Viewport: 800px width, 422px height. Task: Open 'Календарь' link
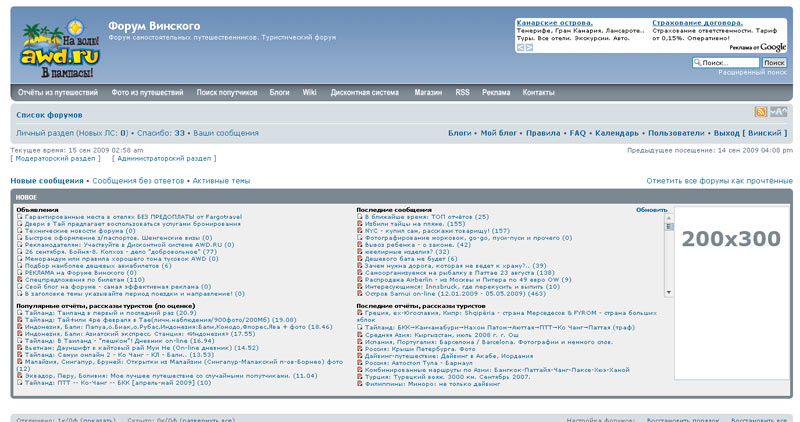[617, 133]
